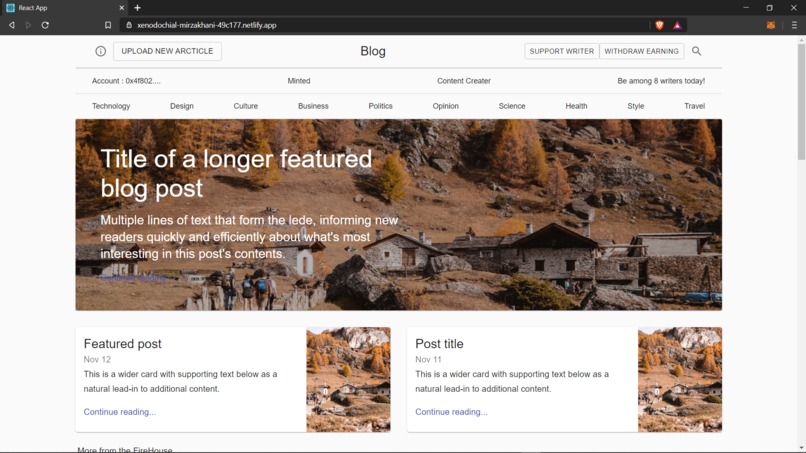This screenshot has height=453, width=806.
Task: Reload the page with refresh icon
Action: click(x=45, y=25)
